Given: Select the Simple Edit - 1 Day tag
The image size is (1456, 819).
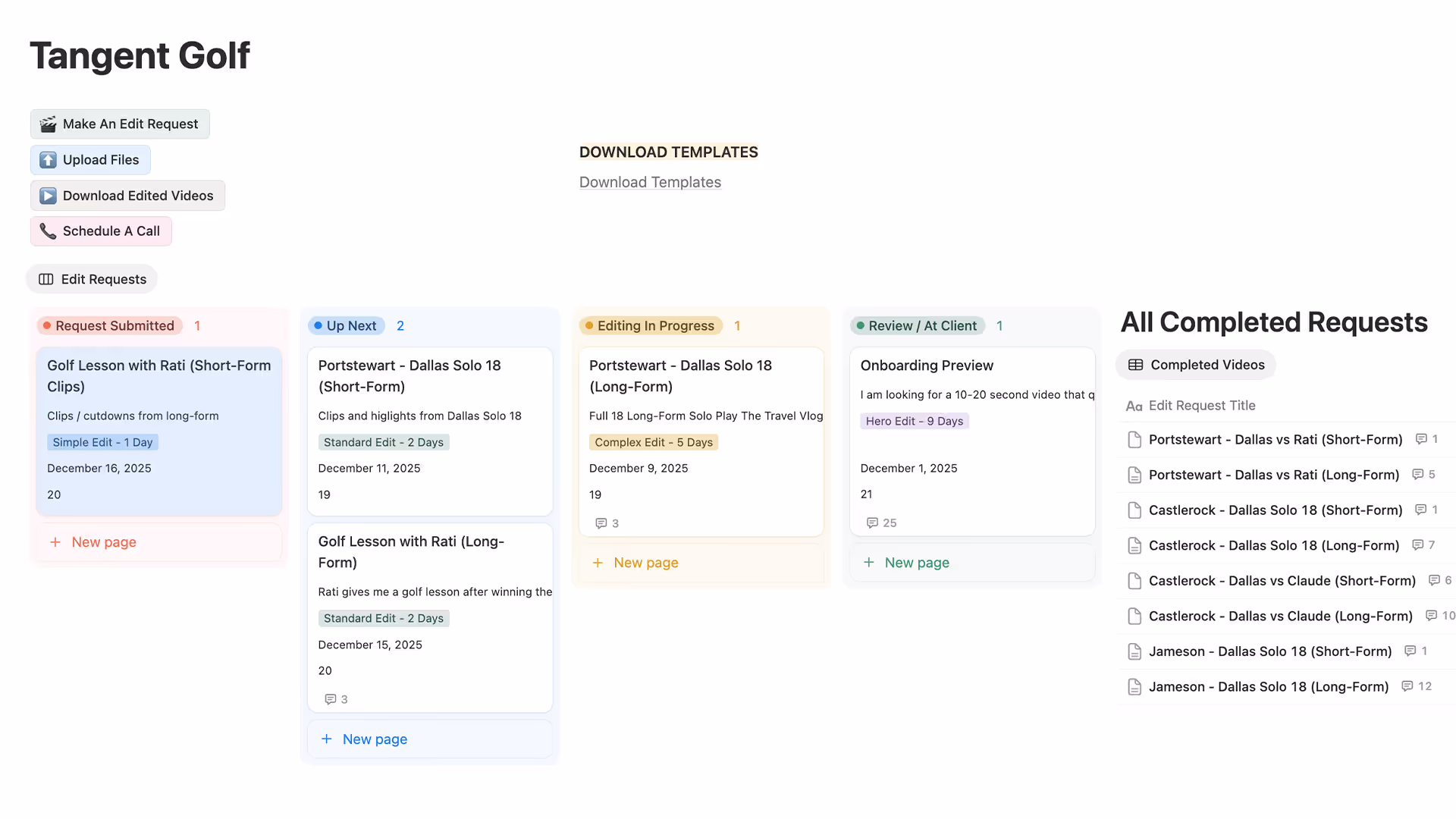Looking at the screenshot, I should point(102,442).
